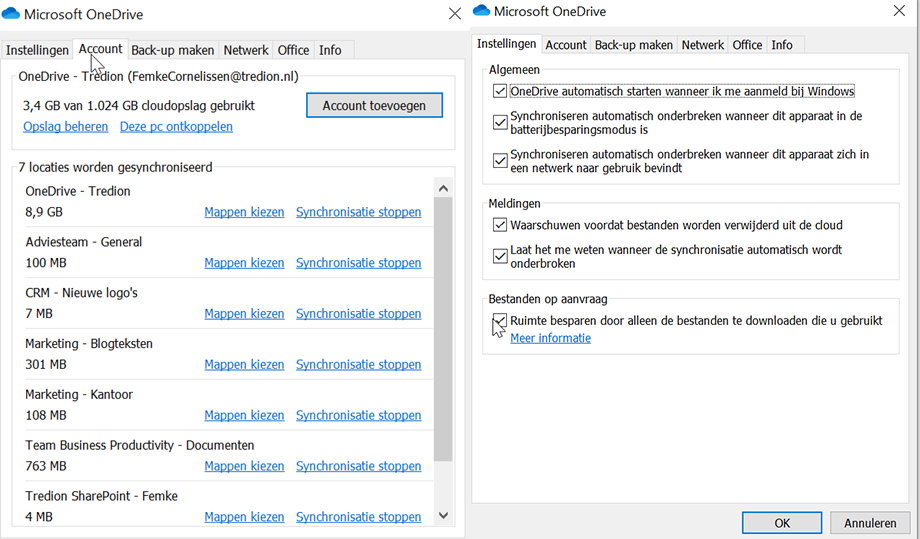Image resolution: width=920 pixels, height=539 pixels.
Task: Switch to Netwerk tab in left window
Action: (x=246, y=50)
